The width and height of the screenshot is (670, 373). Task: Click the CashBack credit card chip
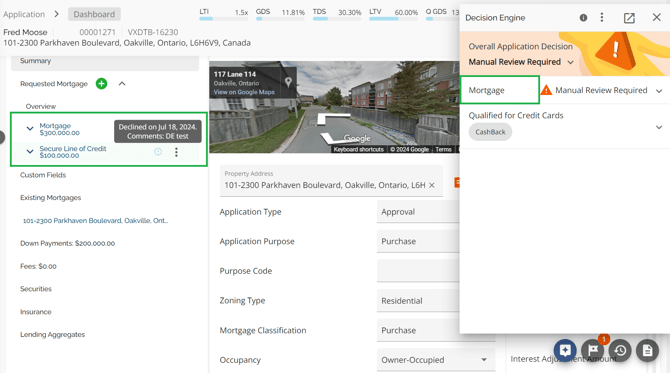[x=490, y=132]
